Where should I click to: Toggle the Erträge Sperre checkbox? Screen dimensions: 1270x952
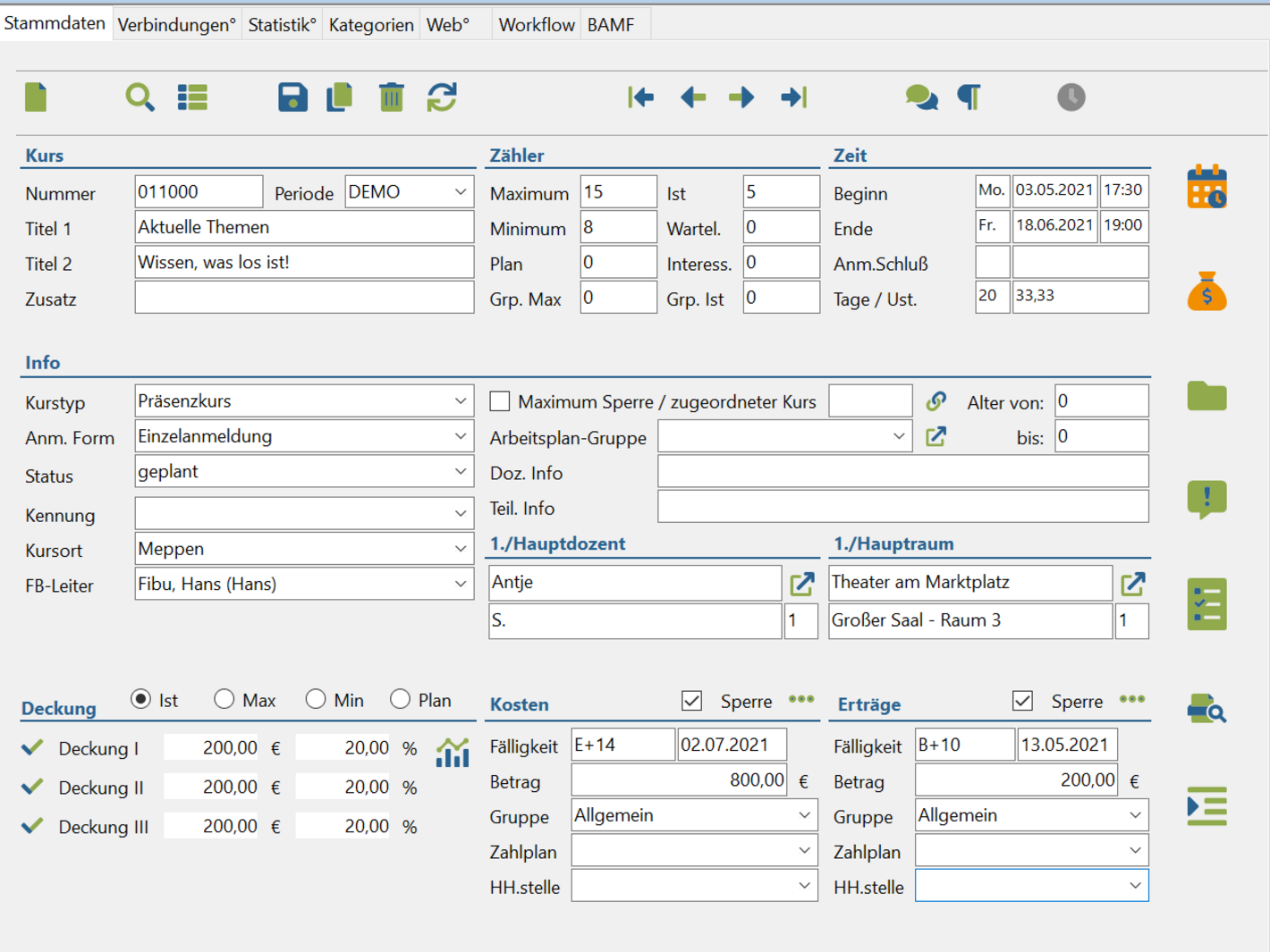tap(1022, 701)
